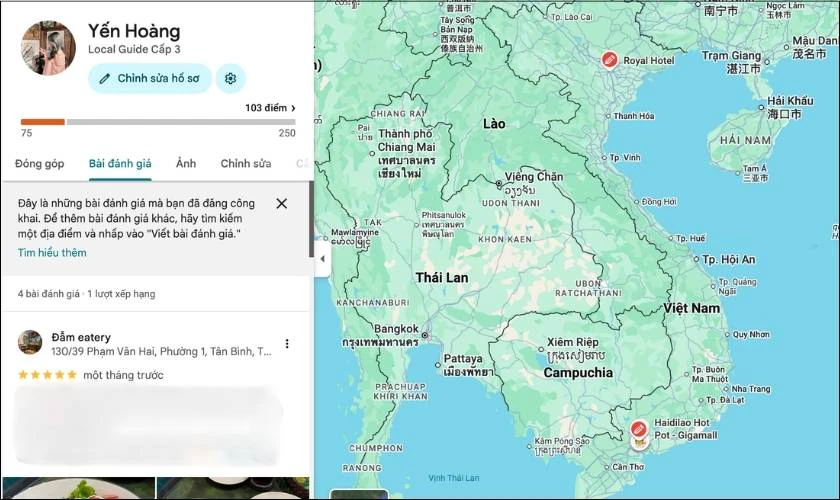Click the Tp. Buôn Ma Thuột label
The height and width of the screenshot is (500, 840).
(709, 374)
